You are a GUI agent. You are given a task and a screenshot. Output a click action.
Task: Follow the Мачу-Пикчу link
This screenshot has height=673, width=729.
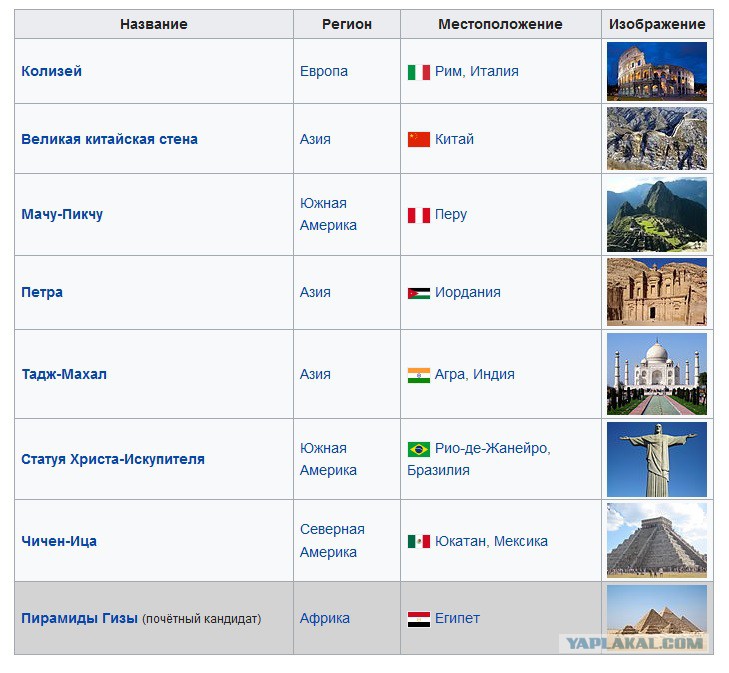[61, 215]
